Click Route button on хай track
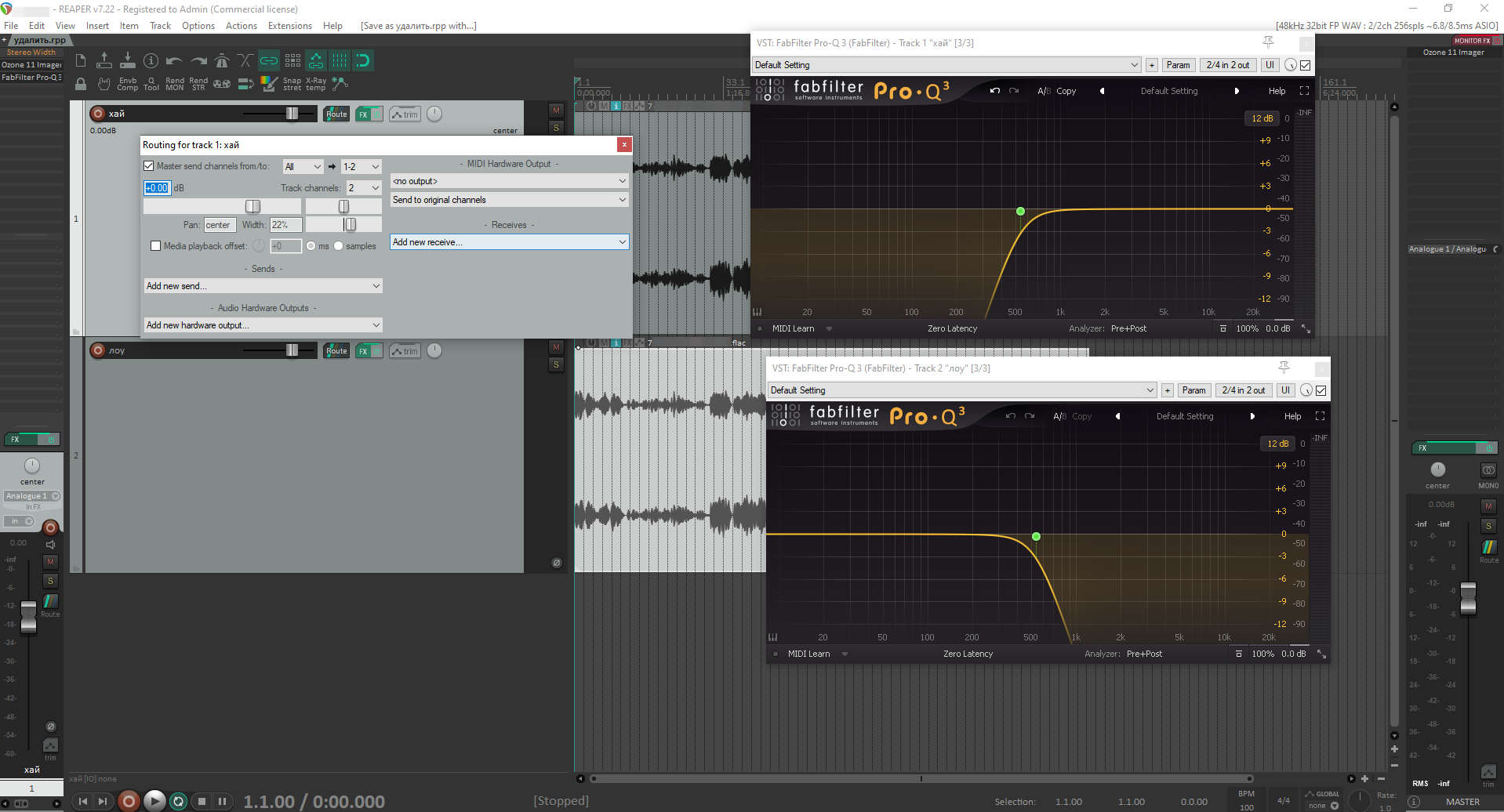The width and height of the screenshot is (1504, 812). point(336,114)
